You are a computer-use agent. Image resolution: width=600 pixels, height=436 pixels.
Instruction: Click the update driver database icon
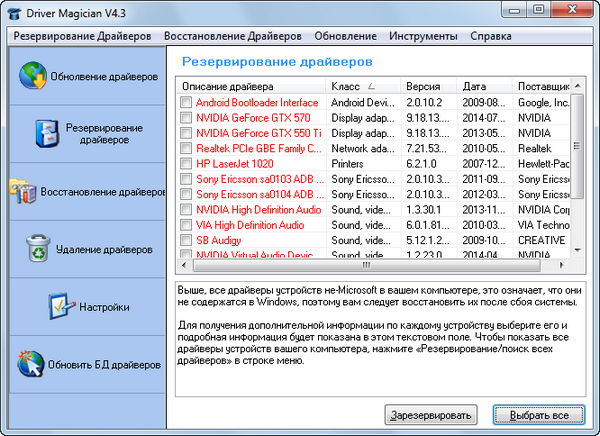(34, 363)
